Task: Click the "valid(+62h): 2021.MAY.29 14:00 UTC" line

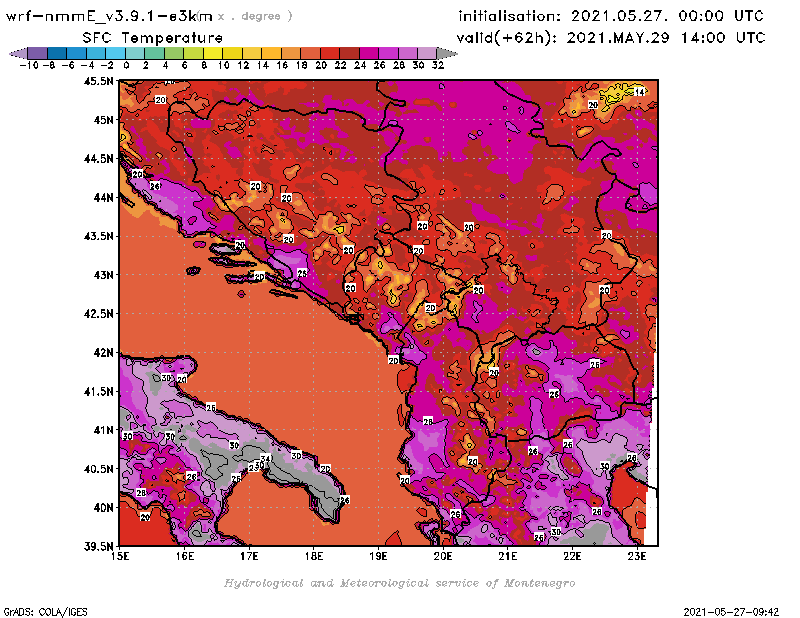Action: click(x=611, y=38)
